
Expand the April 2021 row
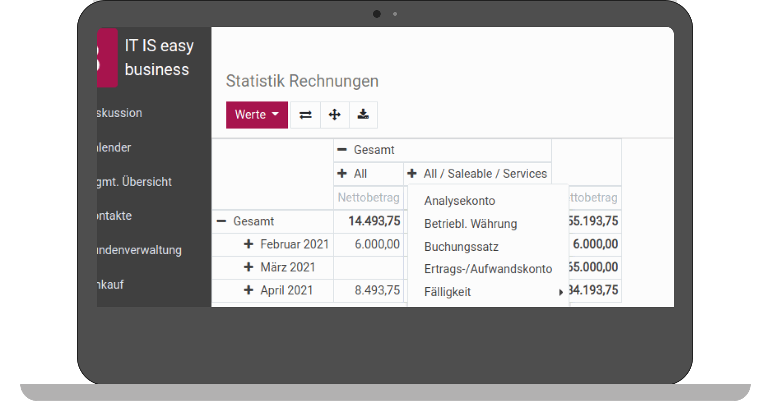tap(249, 290)
